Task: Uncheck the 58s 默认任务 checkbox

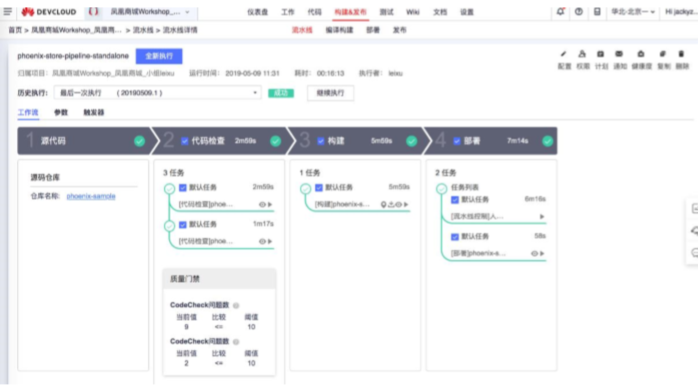Action: [x=455, y=236]
